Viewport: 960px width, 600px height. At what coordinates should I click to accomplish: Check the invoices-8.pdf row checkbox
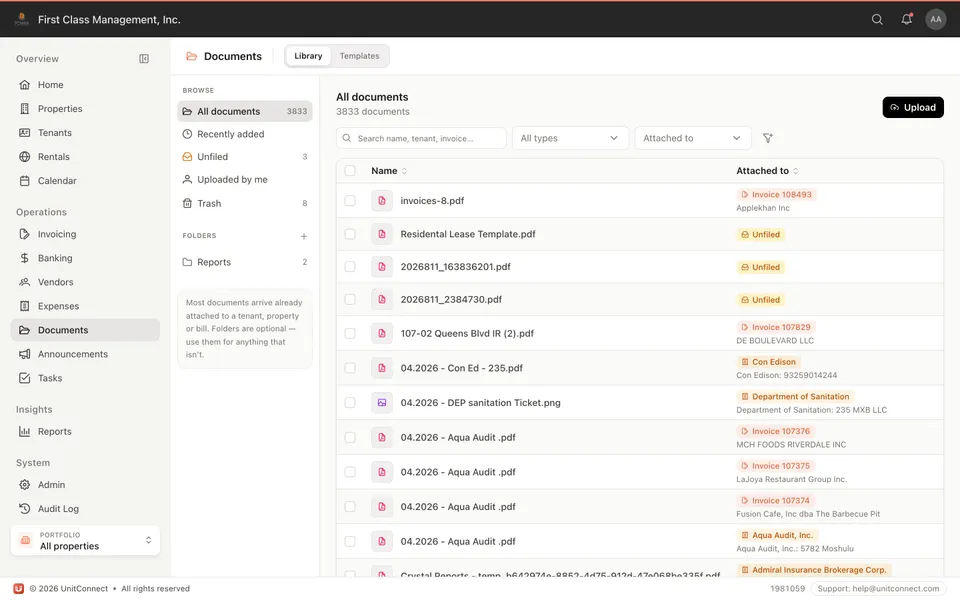(350, 201)
